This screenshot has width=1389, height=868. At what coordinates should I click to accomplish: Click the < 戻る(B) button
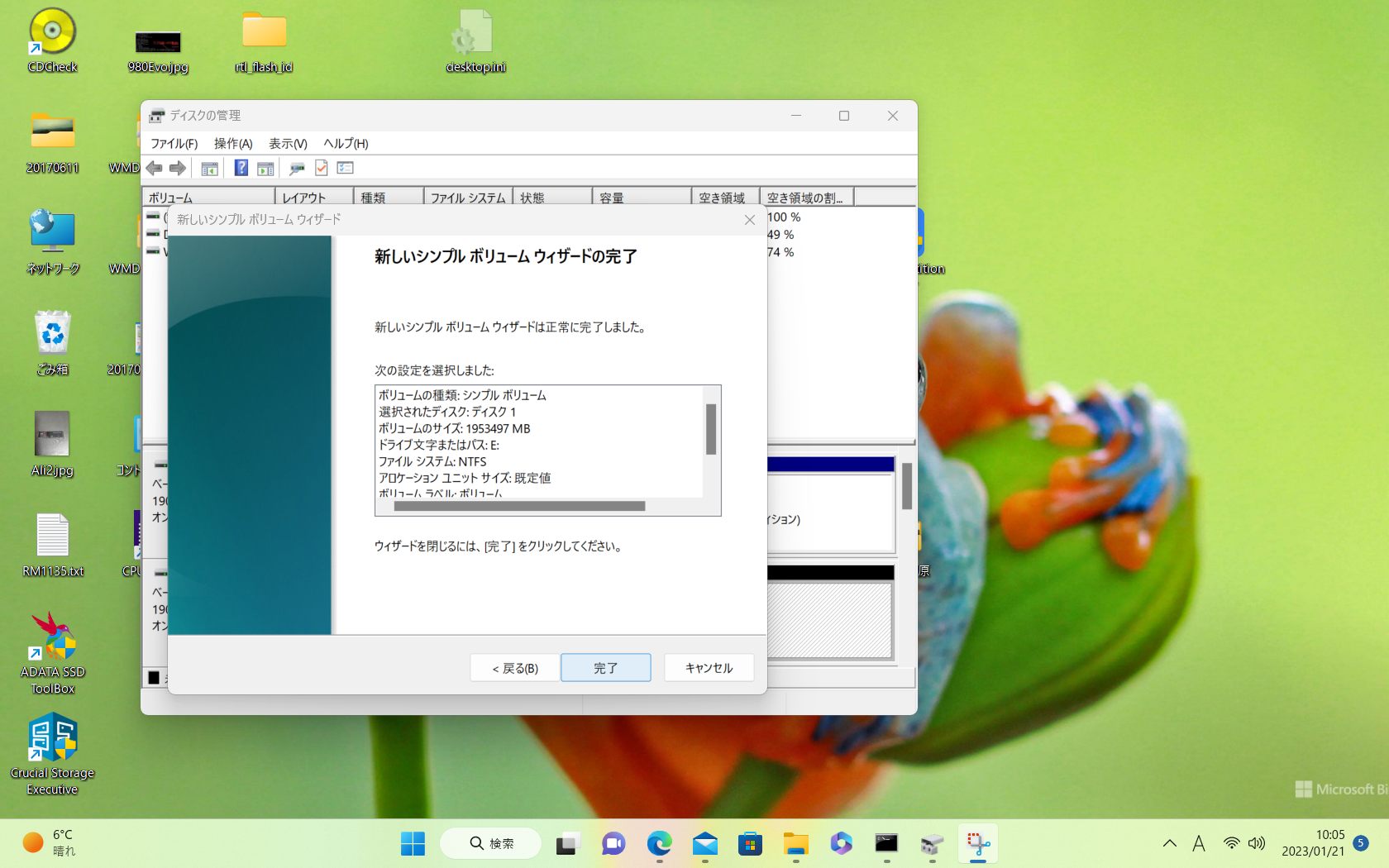515,668
